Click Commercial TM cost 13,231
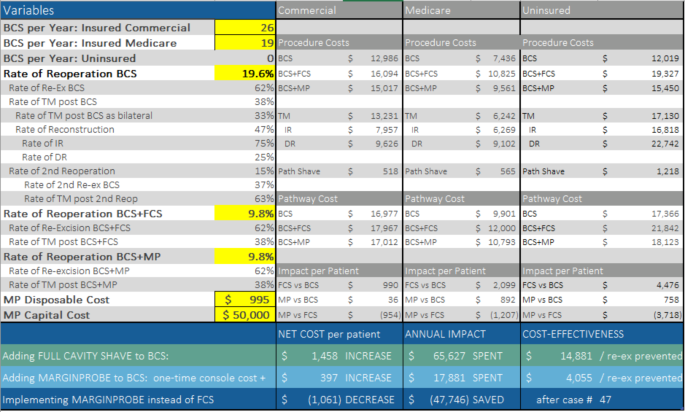Viewport: 685px width, 412px height. coord(384,116)
